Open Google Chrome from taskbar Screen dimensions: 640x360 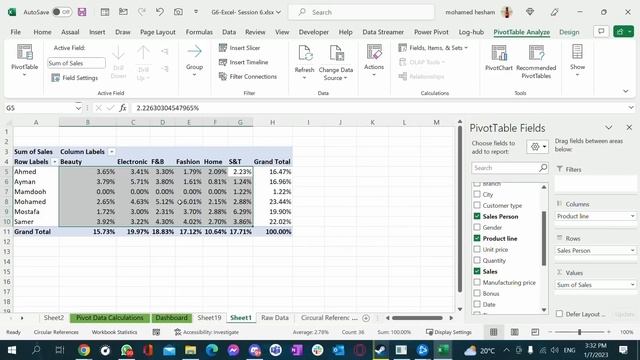[x=84, y=350]
